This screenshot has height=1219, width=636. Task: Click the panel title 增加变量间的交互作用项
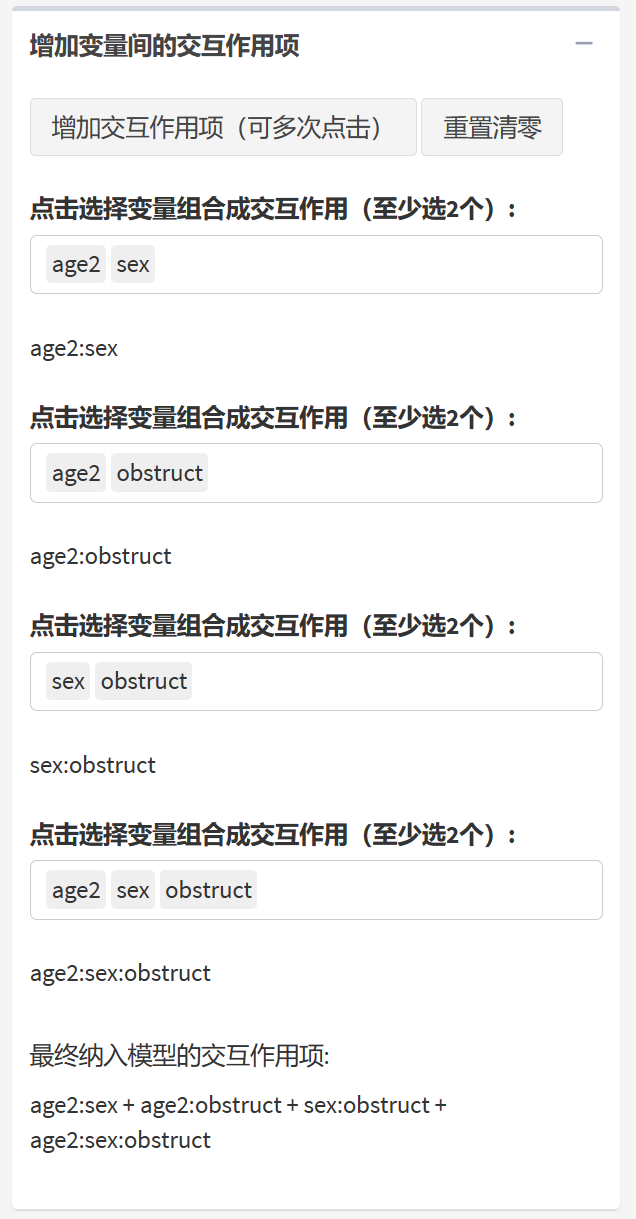coord(165,46)
